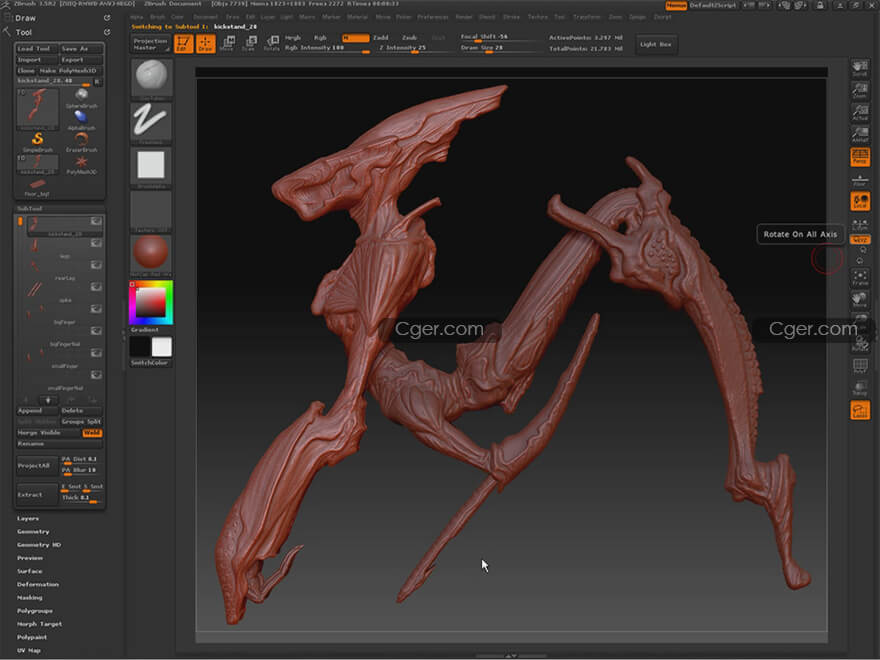Expand the Morph Target section
The width and height of the screenshot is (880, 660).
(39, 624)
